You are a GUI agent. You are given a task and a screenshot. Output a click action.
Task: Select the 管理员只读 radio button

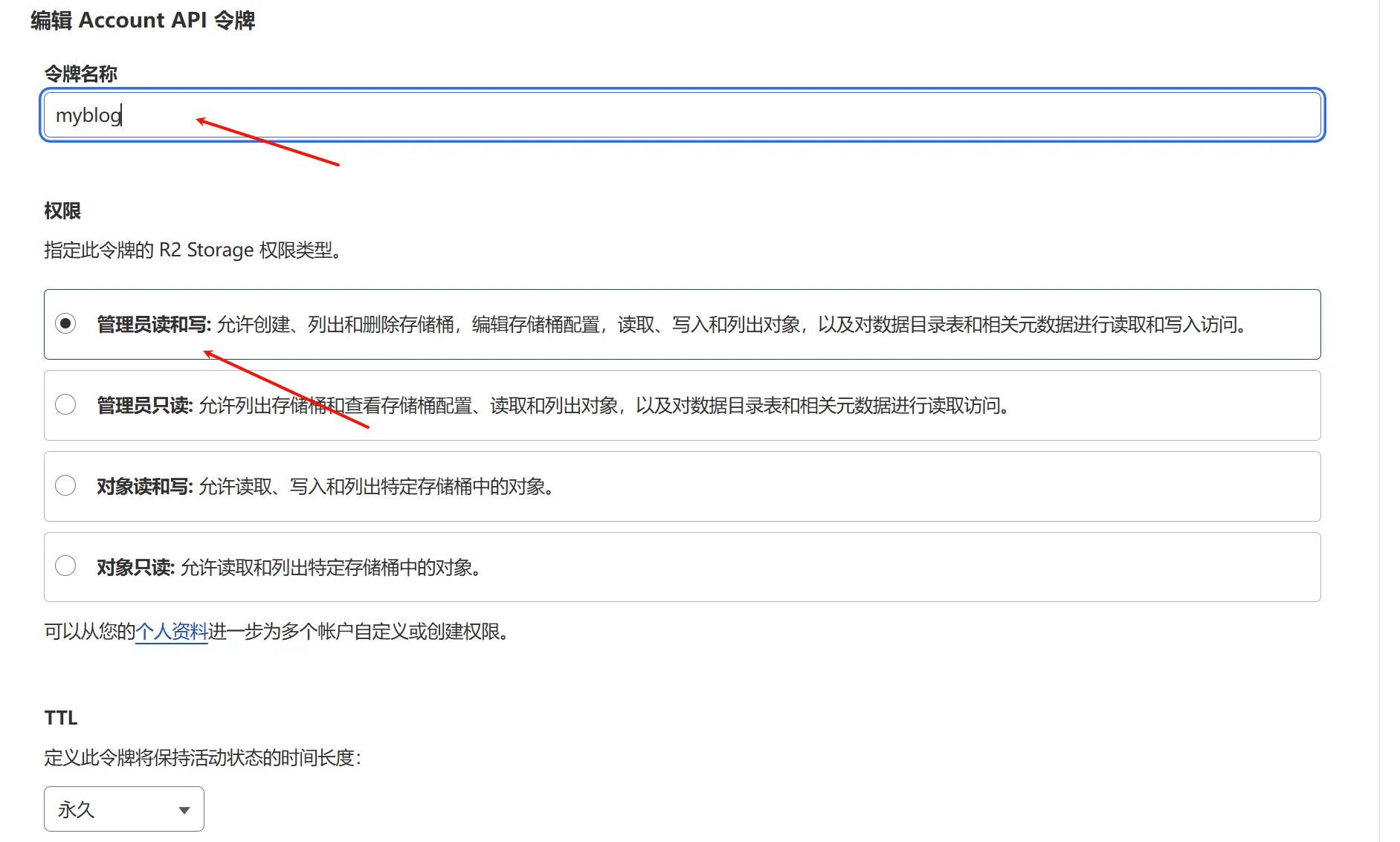pyautogui.click(x=65, y=404)
